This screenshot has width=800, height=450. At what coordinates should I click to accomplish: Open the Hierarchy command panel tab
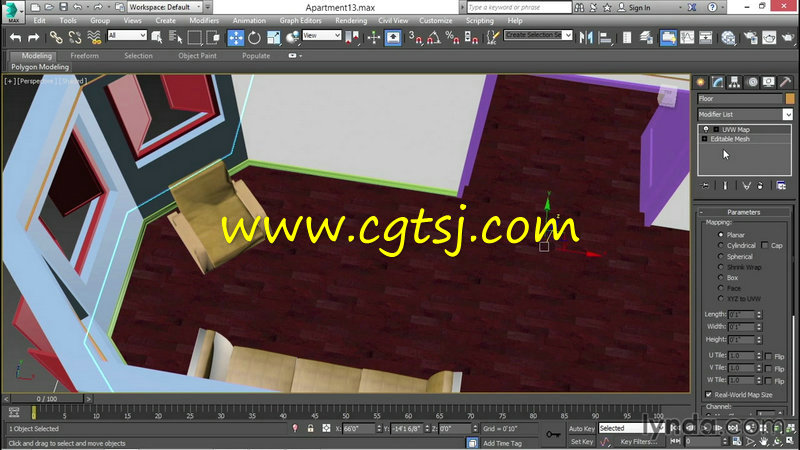[735, 82]
